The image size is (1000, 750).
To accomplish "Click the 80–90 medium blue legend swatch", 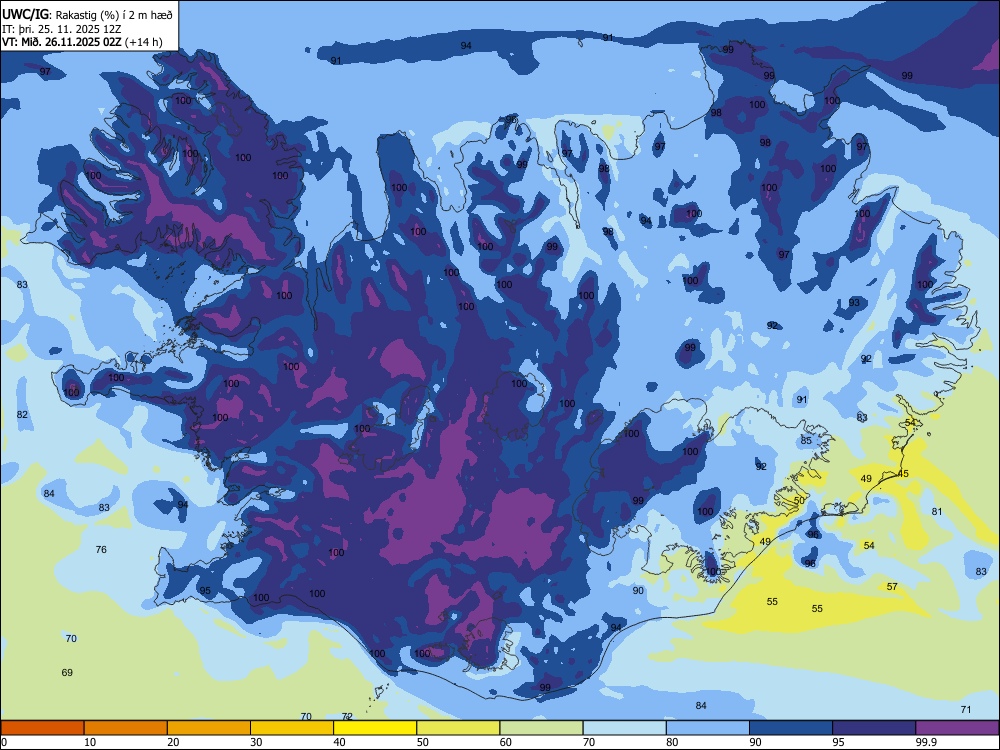I will (708, 728).
